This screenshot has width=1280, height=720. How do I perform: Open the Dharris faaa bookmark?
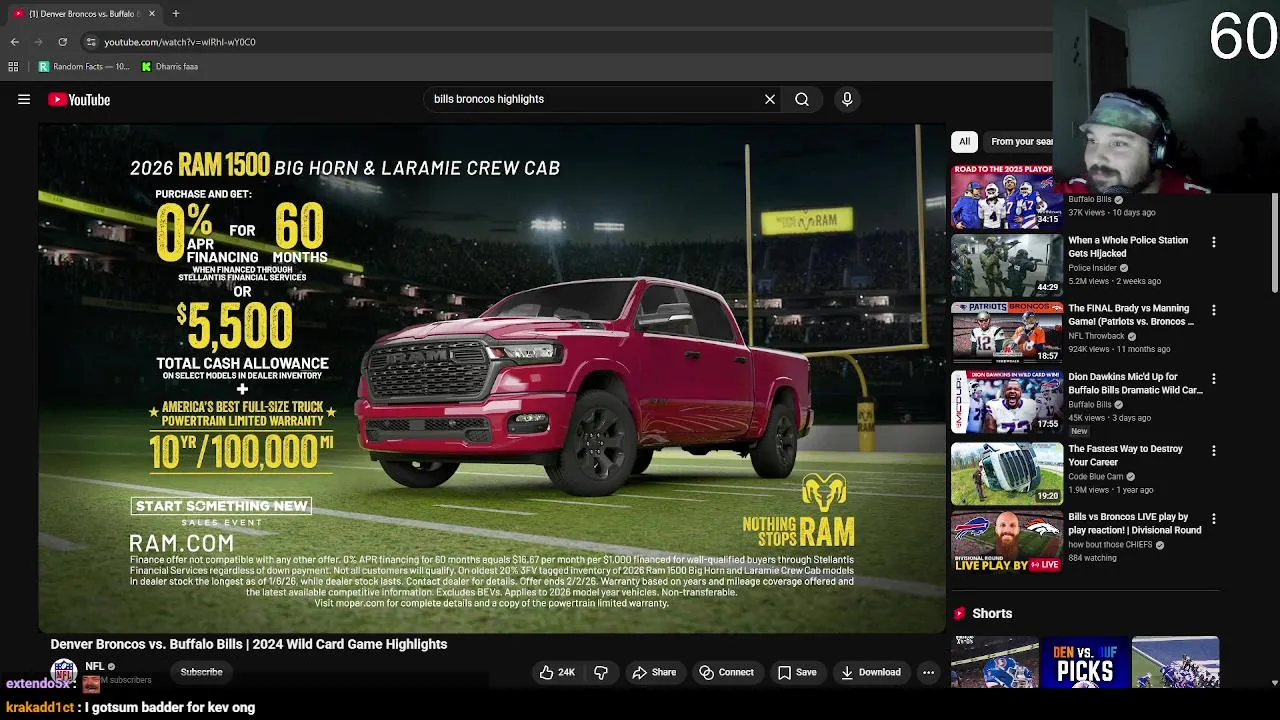(x=169, y=66)
